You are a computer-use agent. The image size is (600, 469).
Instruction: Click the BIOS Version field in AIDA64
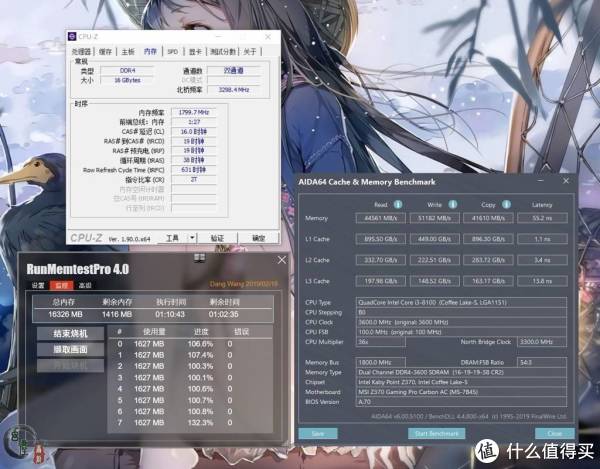(461, 402)
